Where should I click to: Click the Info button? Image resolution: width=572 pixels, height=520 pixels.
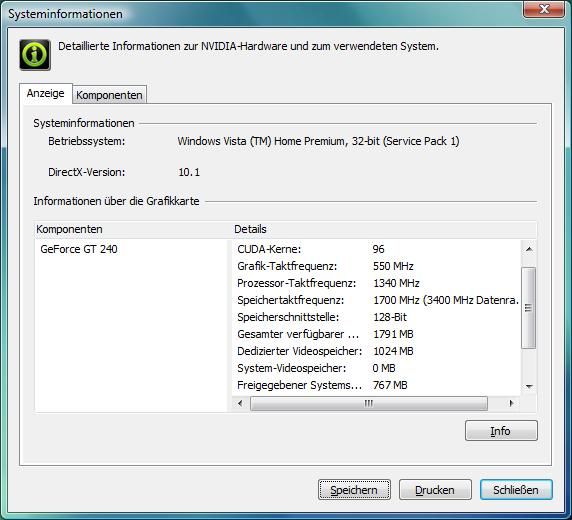[x=501, y=431]
